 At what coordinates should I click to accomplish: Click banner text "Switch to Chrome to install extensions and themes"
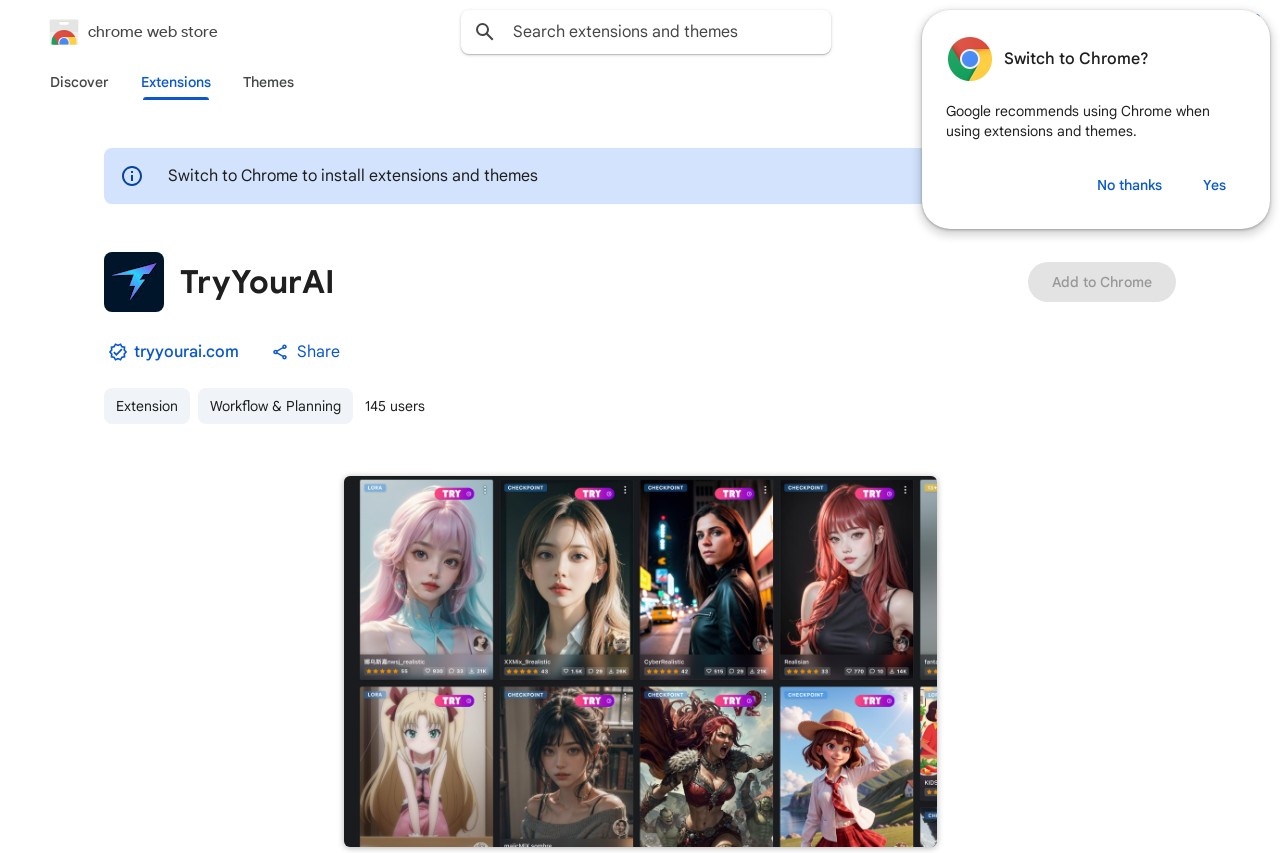[353, 176]
